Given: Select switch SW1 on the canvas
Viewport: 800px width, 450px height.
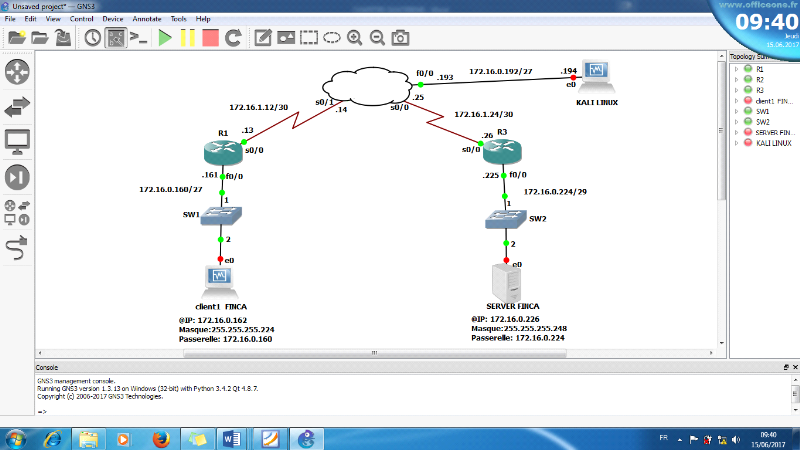Looking at the screenshot, I should (x=221, y=216).
